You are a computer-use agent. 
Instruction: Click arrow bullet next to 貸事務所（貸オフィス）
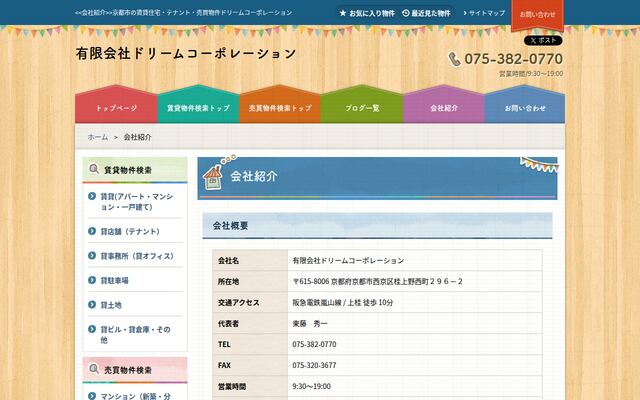[92, 256]
